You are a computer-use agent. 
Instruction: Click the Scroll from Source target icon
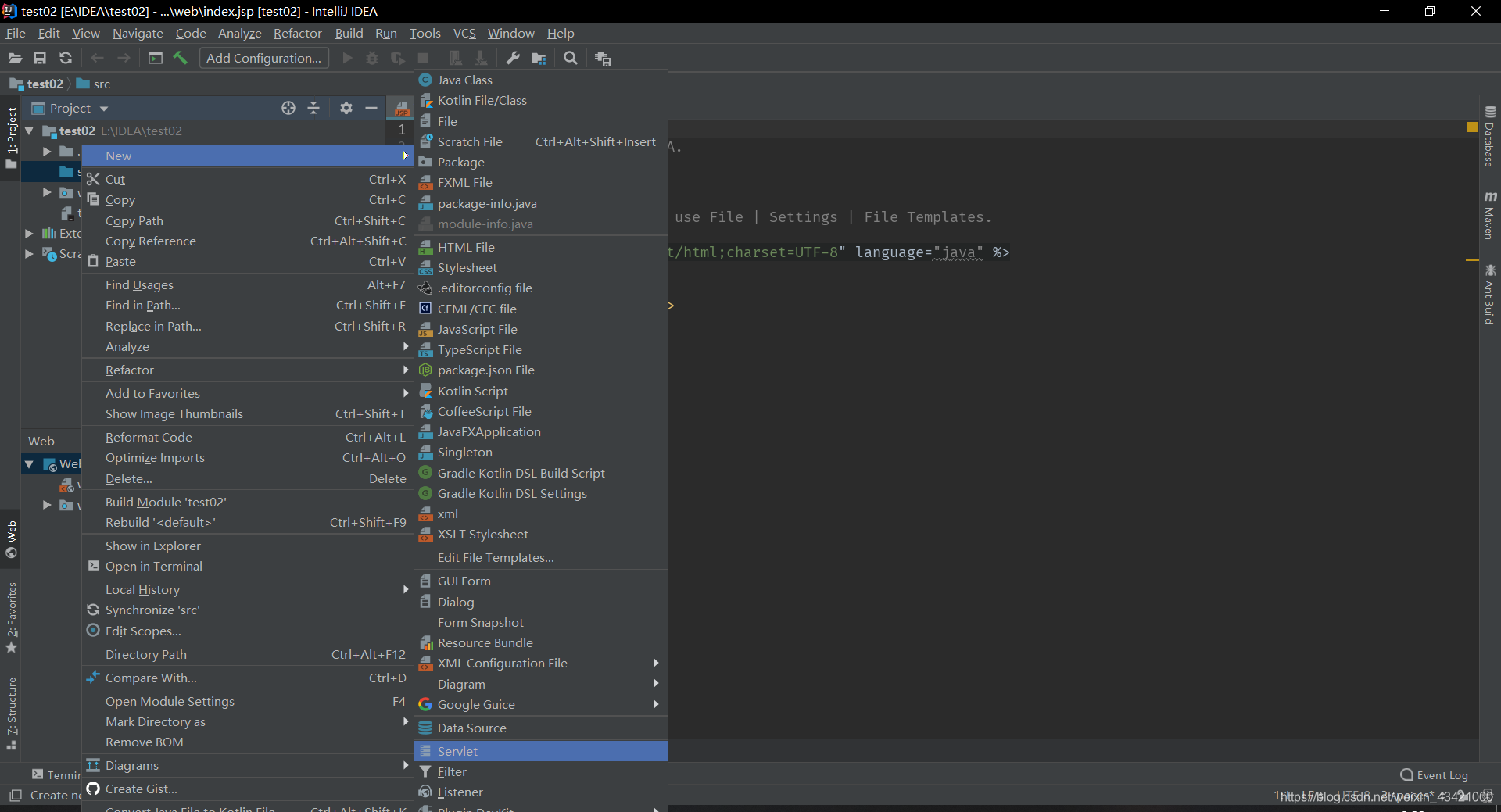tap(288, 108)
